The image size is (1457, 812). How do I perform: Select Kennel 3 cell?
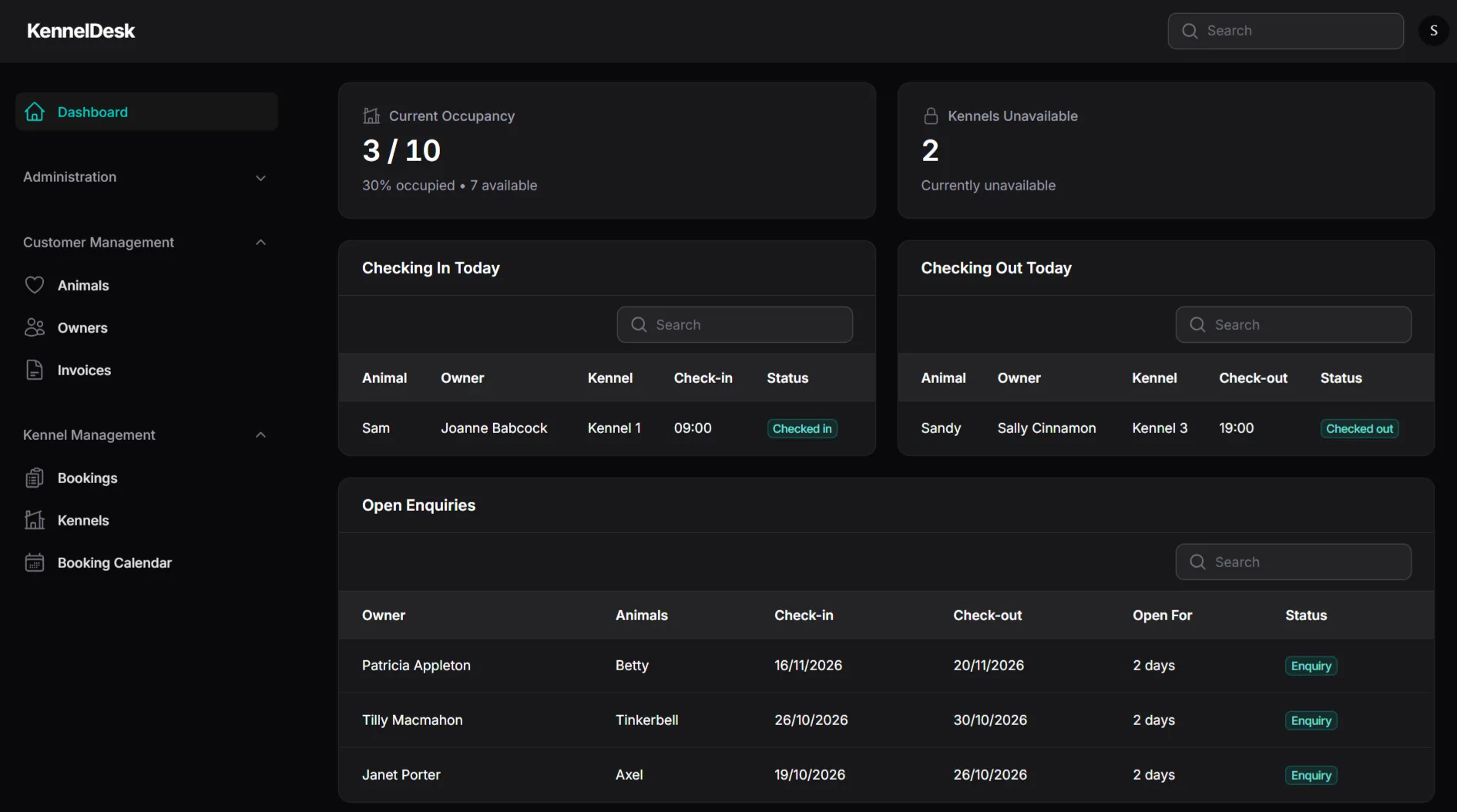(1160, 428)
